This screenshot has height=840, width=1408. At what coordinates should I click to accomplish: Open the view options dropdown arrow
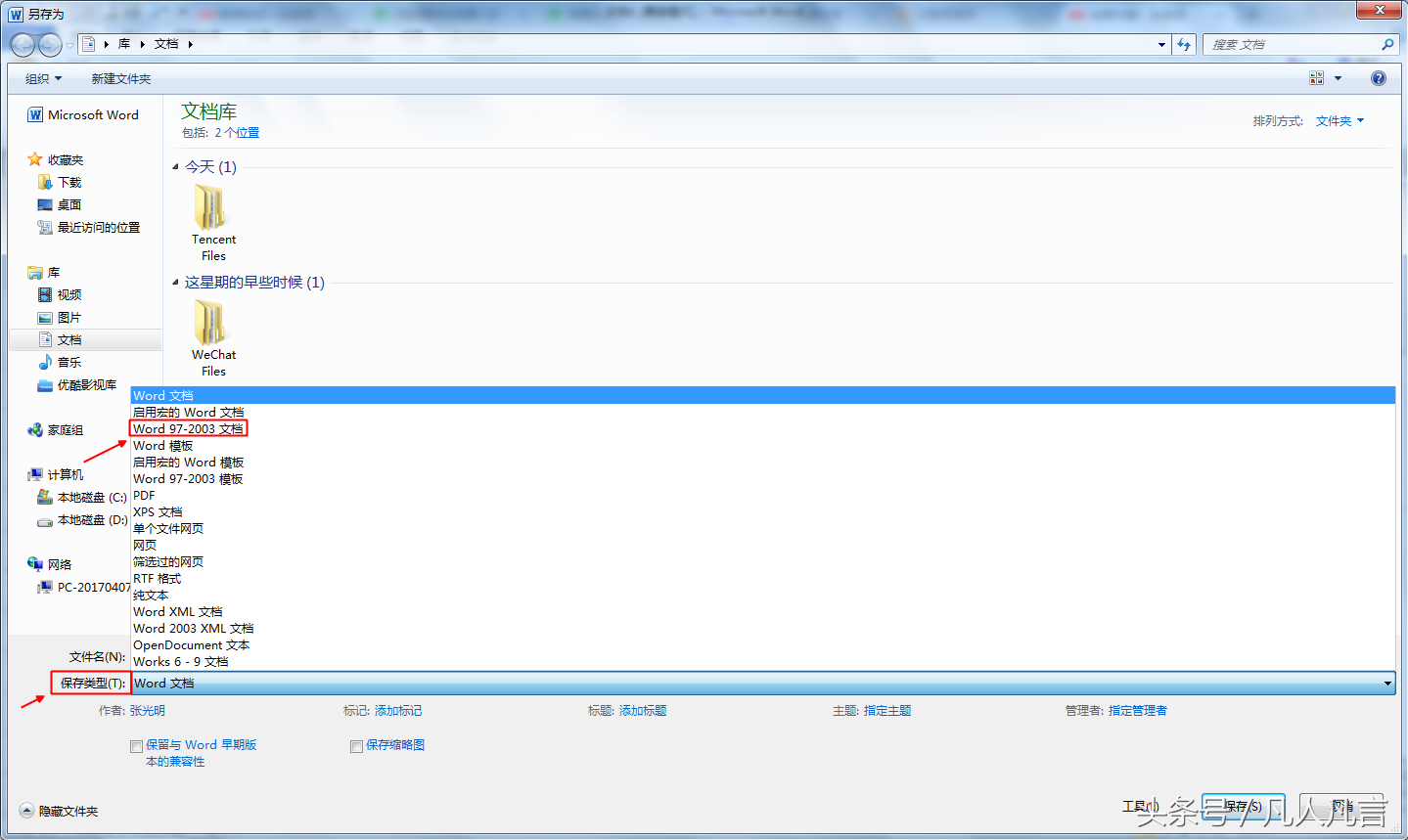[1338, 78]
